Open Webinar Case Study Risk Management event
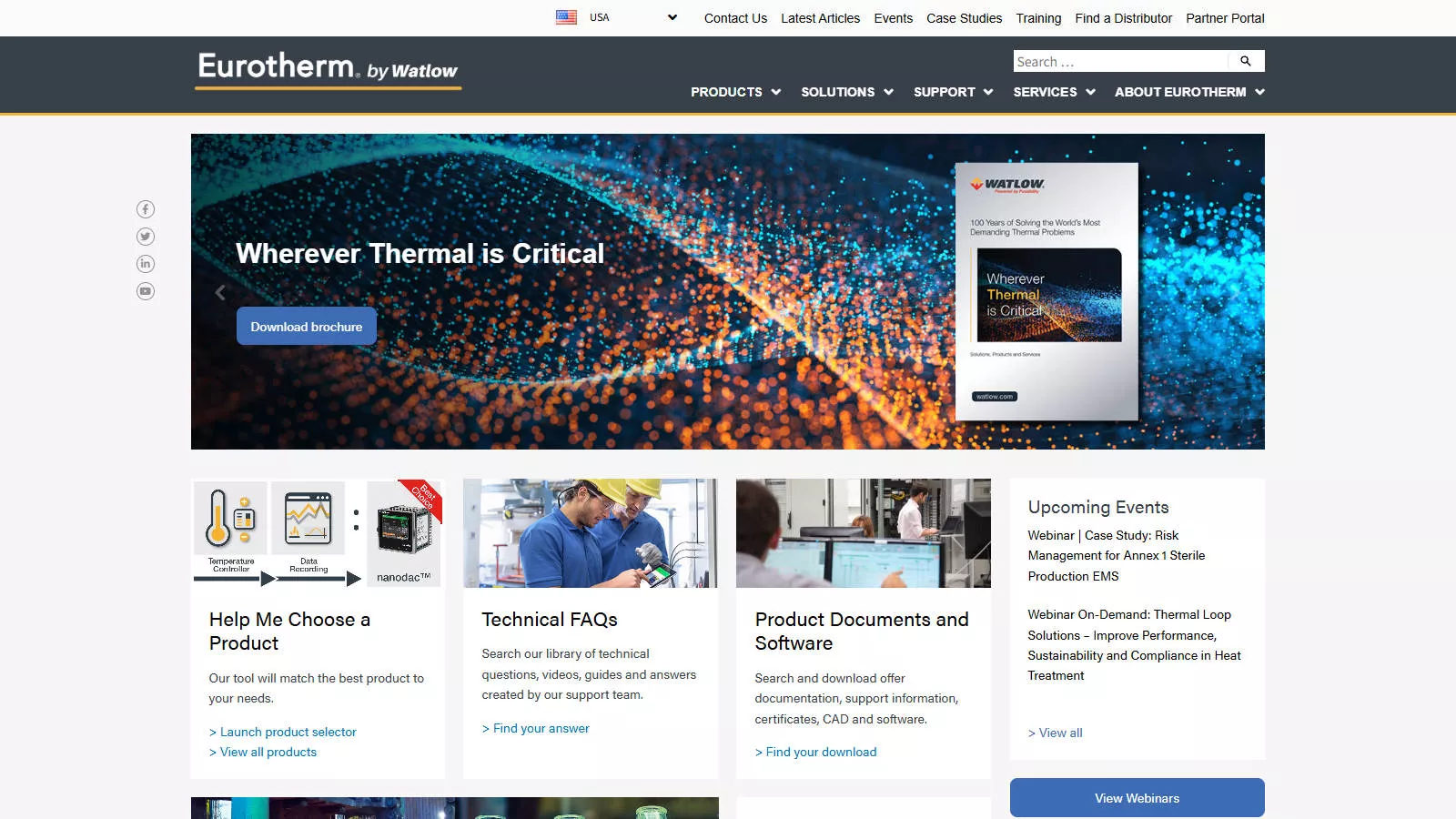Screen dimensions: 1456x819 point(1117,555)
